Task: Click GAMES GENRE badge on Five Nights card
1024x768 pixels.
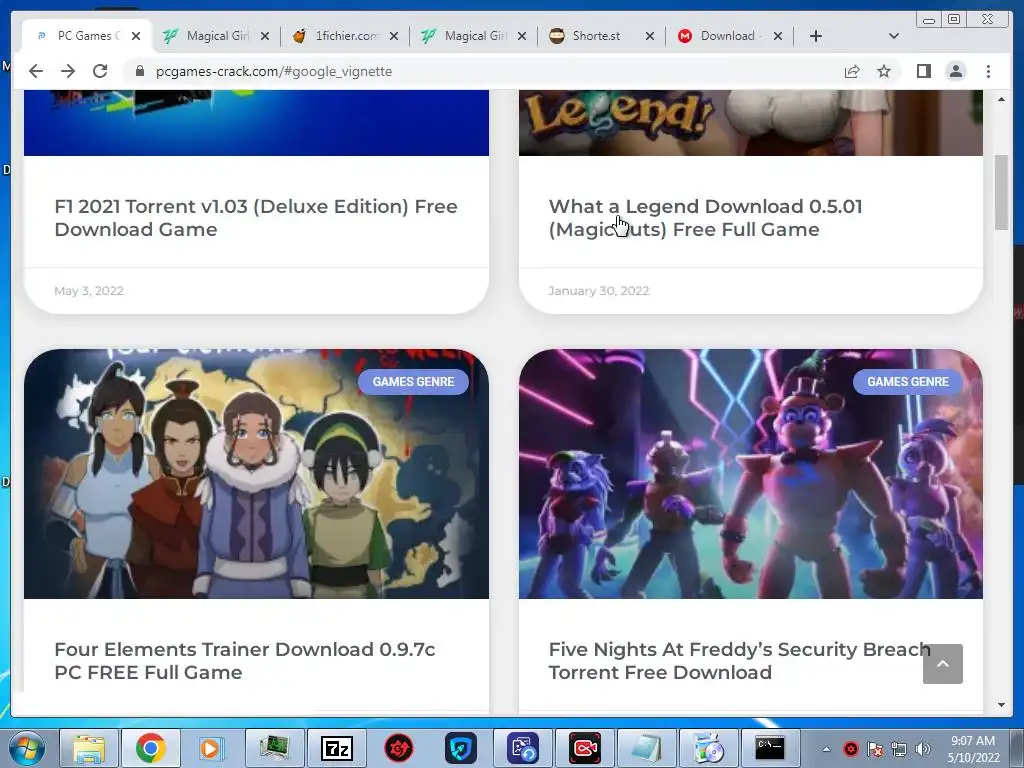Action: tap(908, 381)
